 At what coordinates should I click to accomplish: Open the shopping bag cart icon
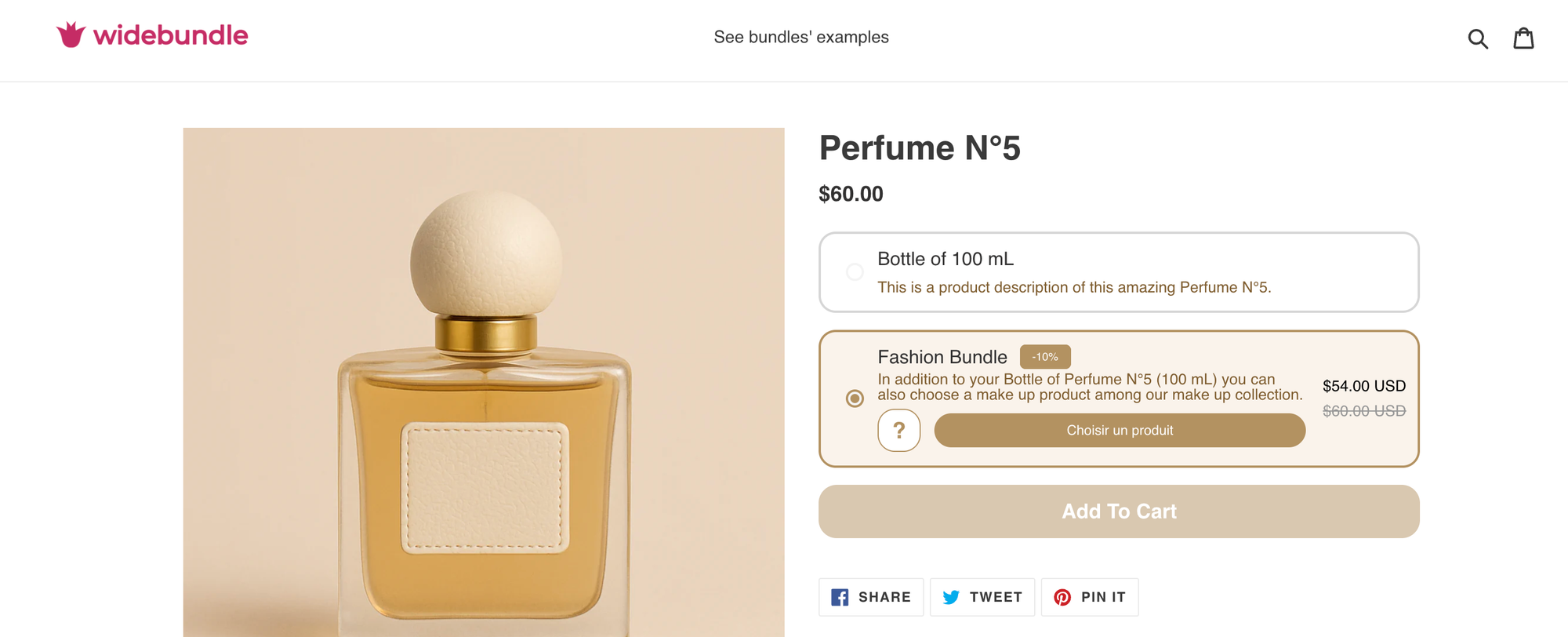tap(1523, 38)
